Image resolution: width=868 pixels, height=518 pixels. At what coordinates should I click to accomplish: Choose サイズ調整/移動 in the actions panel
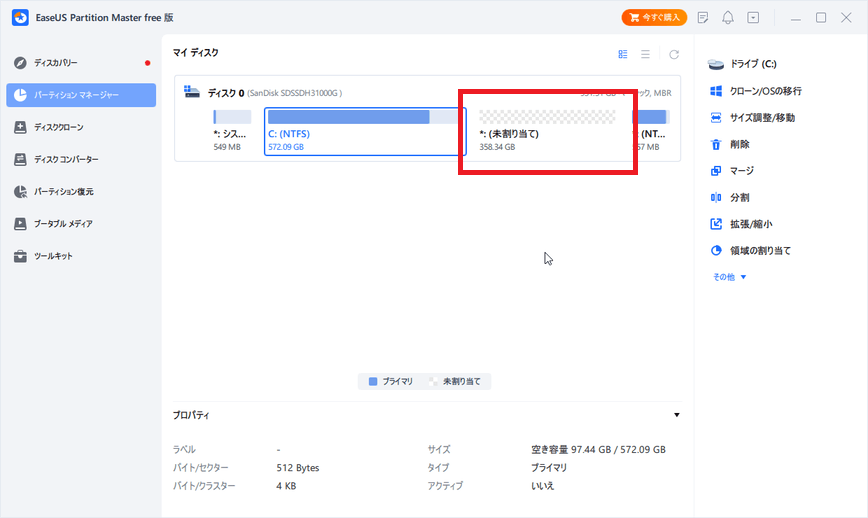click(755, 118)
